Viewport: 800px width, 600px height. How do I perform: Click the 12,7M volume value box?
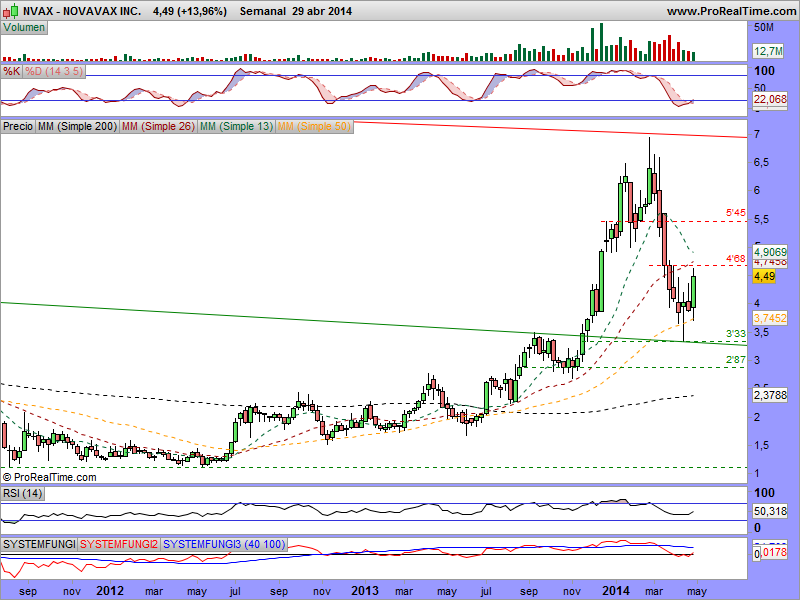tap(768, 51)
